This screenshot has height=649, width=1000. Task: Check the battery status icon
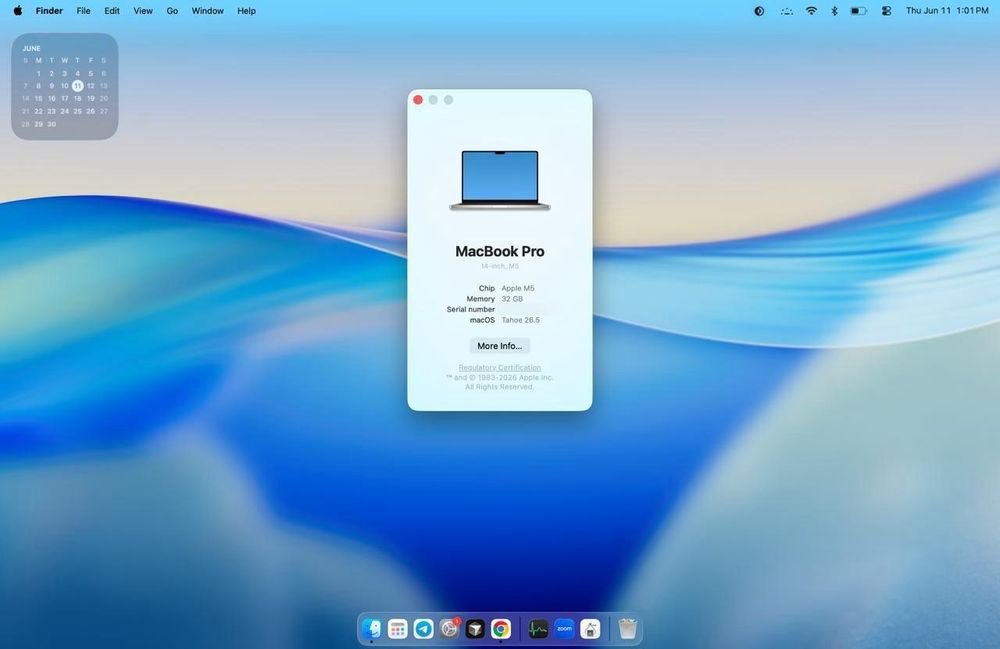(x=858, y=11)
